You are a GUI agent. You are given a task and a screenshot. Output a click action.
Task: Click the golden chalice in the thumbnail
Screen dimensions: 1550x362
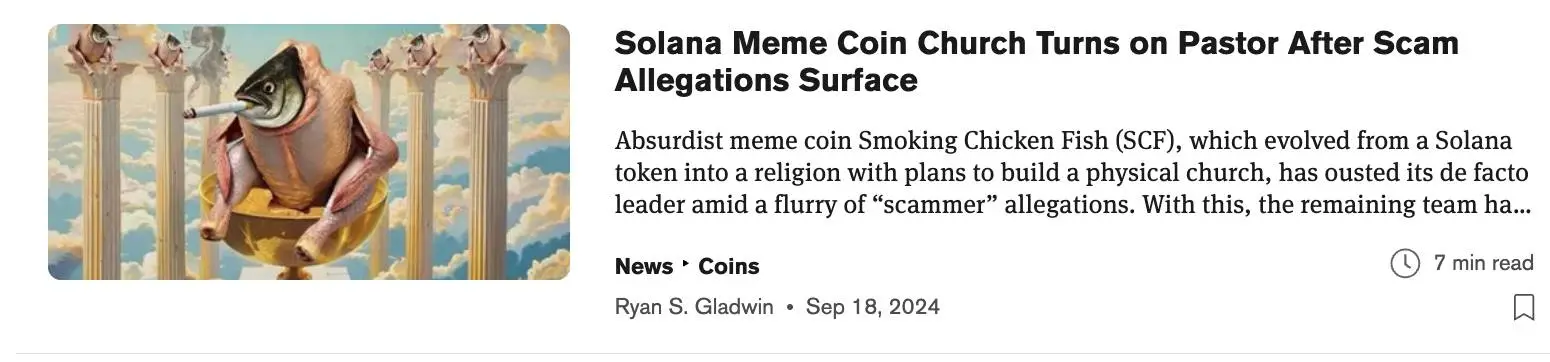(x=293, y=225)
